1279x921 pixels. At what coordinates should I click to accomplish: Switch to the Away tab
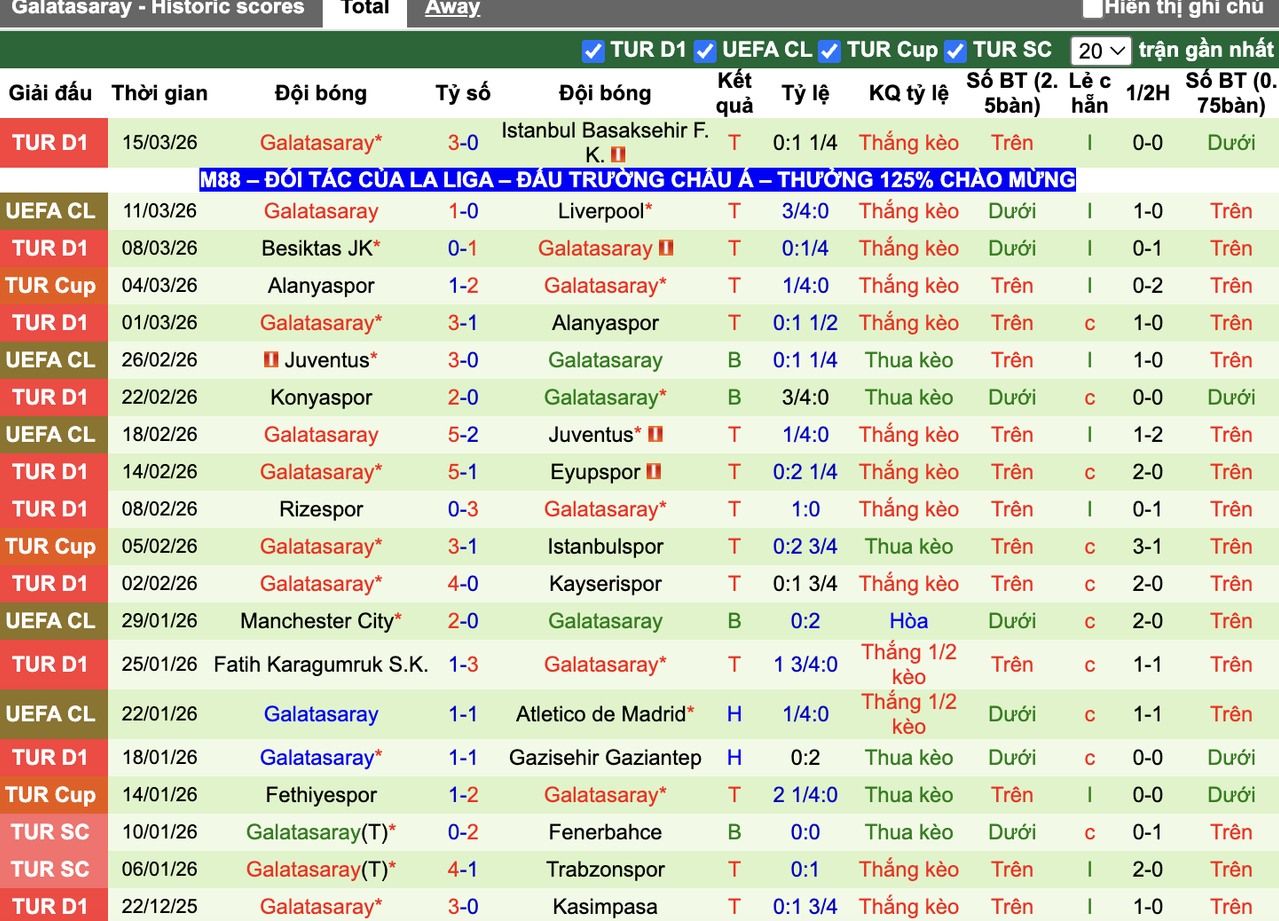point(452,9)
